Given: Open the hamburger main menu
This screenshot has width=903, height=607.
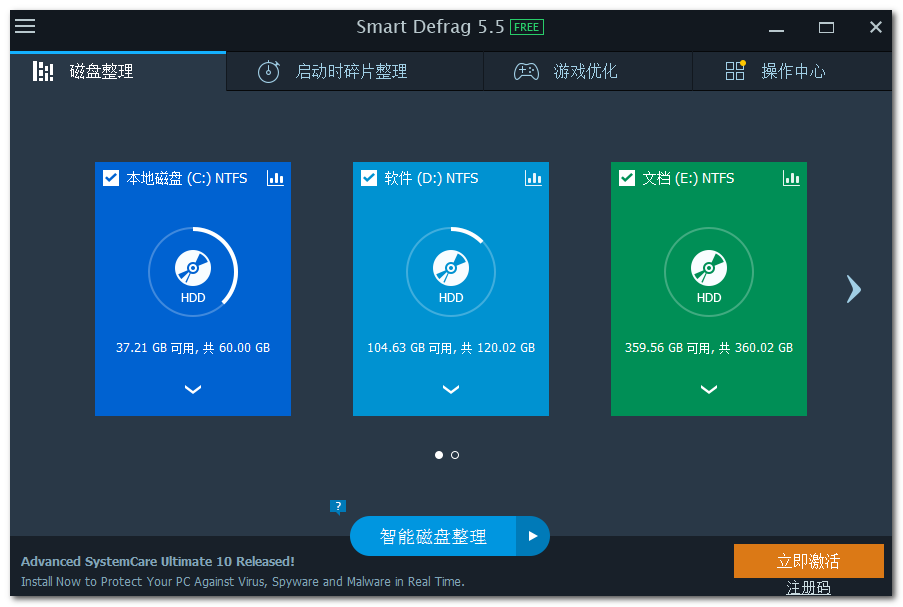Looking at the screenshot, I should tap(25, 26).
